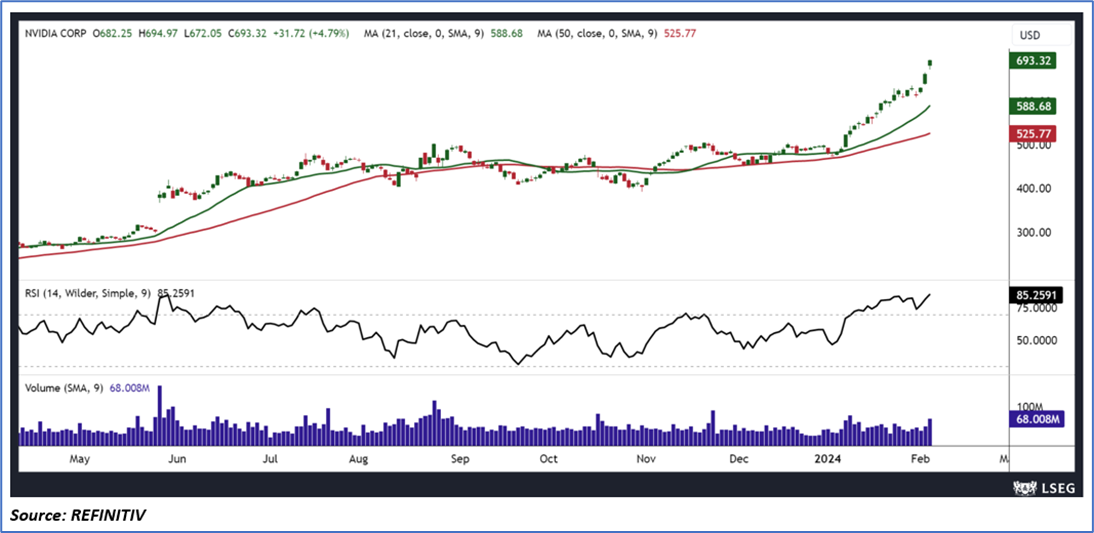The height and width of the screenshot is (533, 1094).
Task: Click the latest green candlestick at top right
Action: [929, 64]
